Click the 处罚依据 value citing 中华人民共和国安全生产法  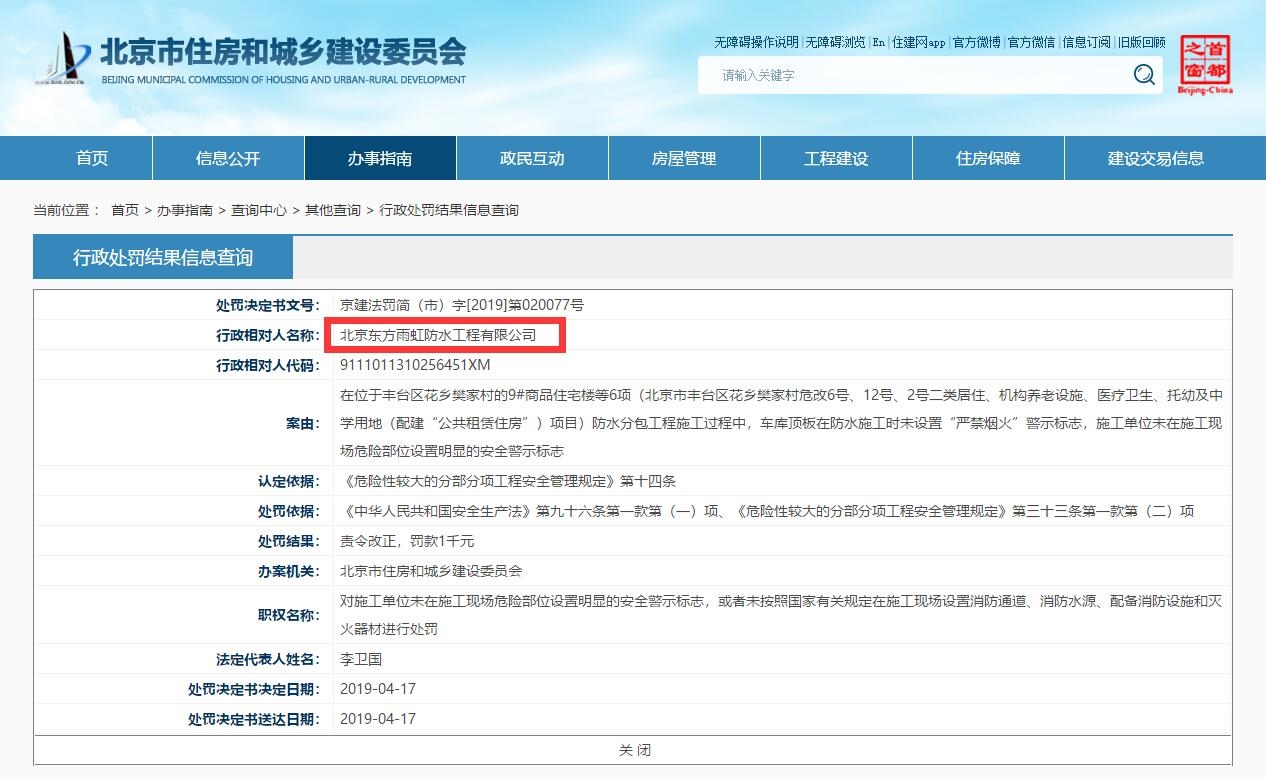pos(767,511)
